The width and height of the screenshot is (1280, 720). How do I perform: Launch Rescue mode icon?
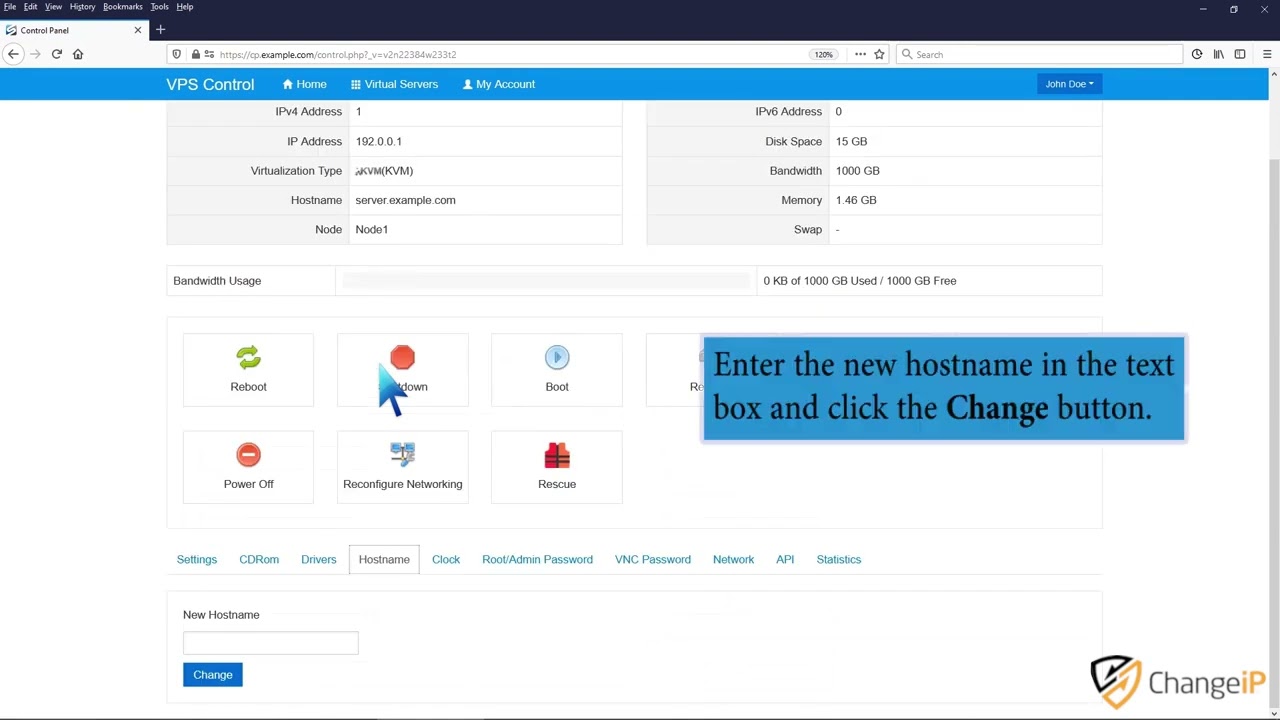click(557, 455)
